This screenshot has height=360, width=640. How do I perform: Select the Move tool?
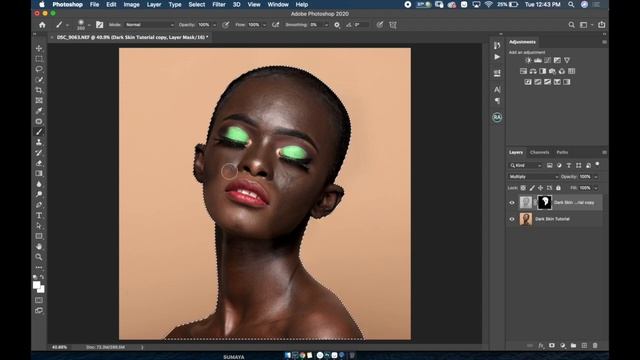[x=39, y=48]
